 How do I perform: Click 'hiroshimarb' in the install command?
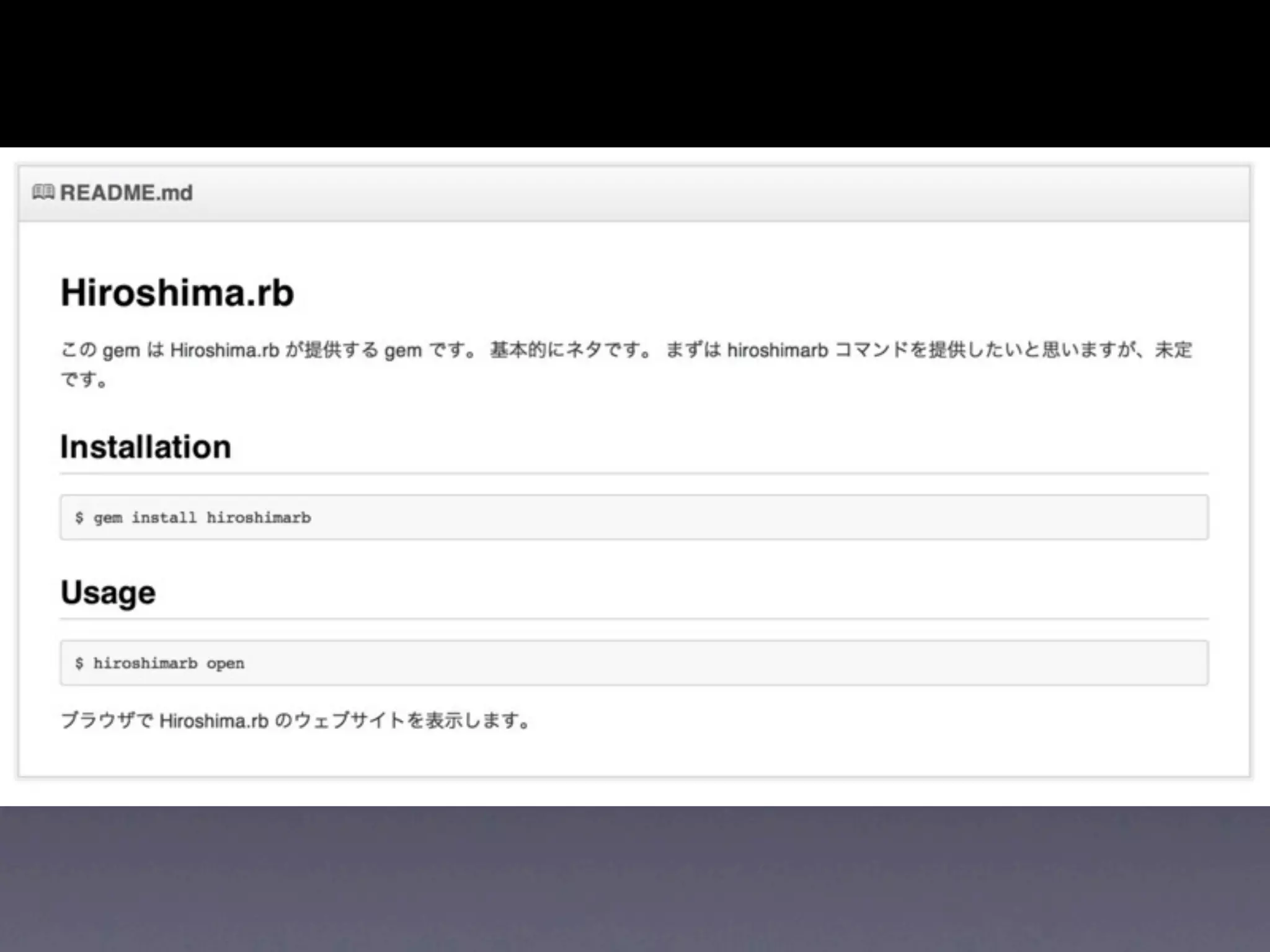[x=259, y=518]
